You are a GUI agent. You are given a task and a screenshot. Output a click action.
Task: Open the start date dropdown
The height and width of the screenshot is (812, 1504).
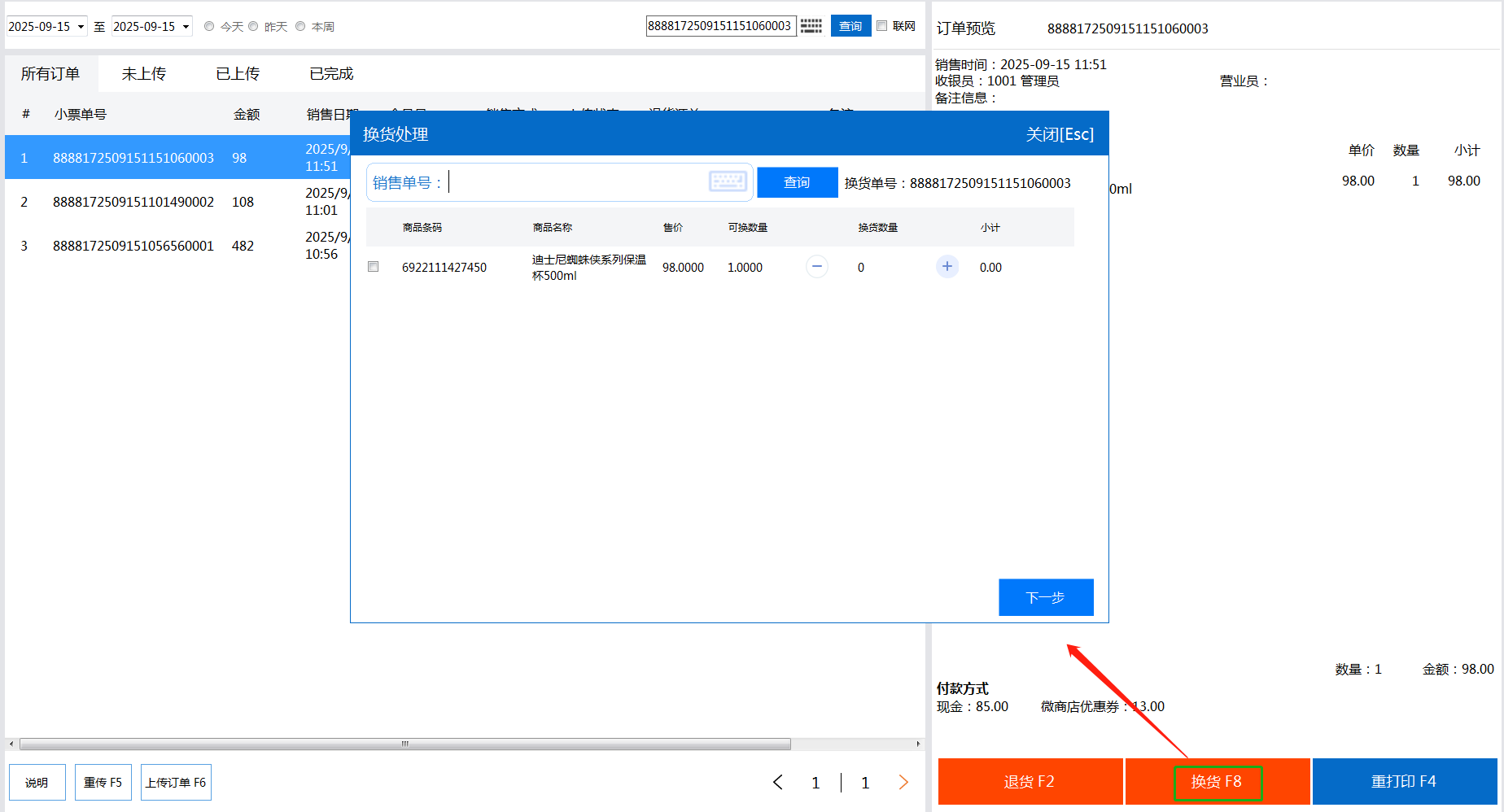point(81,27)
